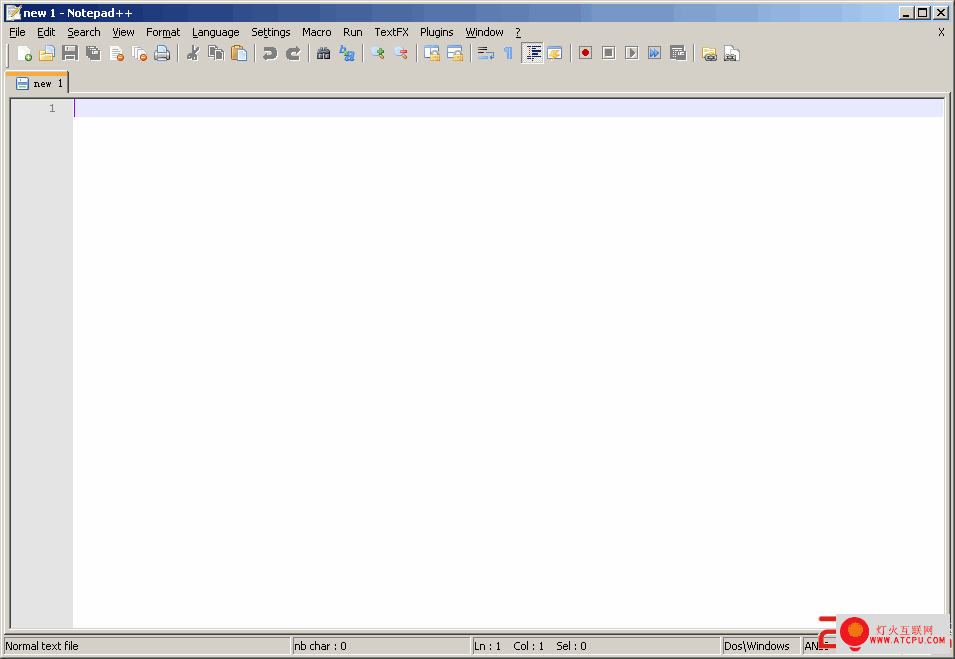Open the Run menu
Image resolution: width=955 pixels, height=659 pixels.
pos(353,32)
